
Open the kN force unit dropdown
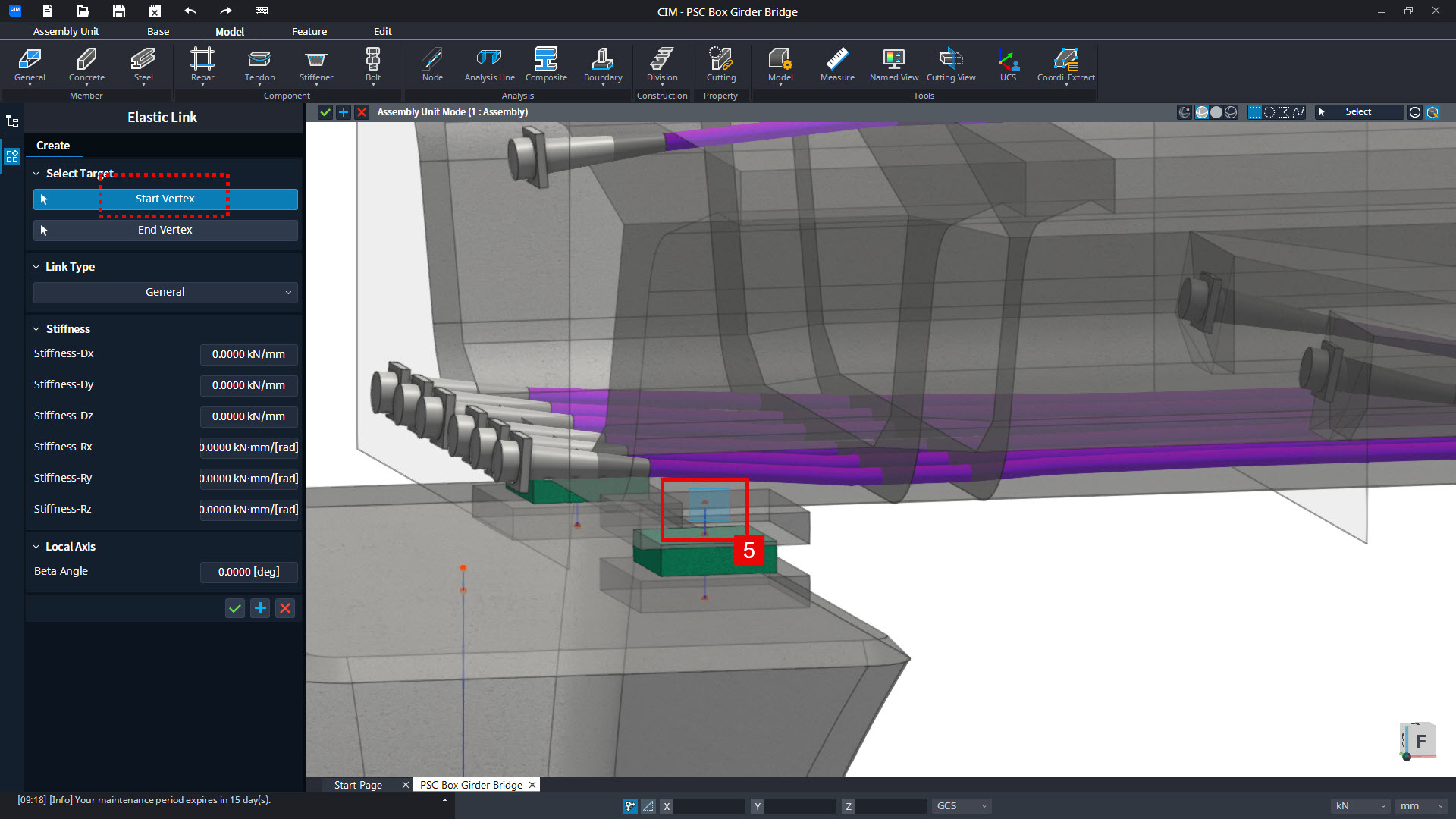pos(1360,806)
